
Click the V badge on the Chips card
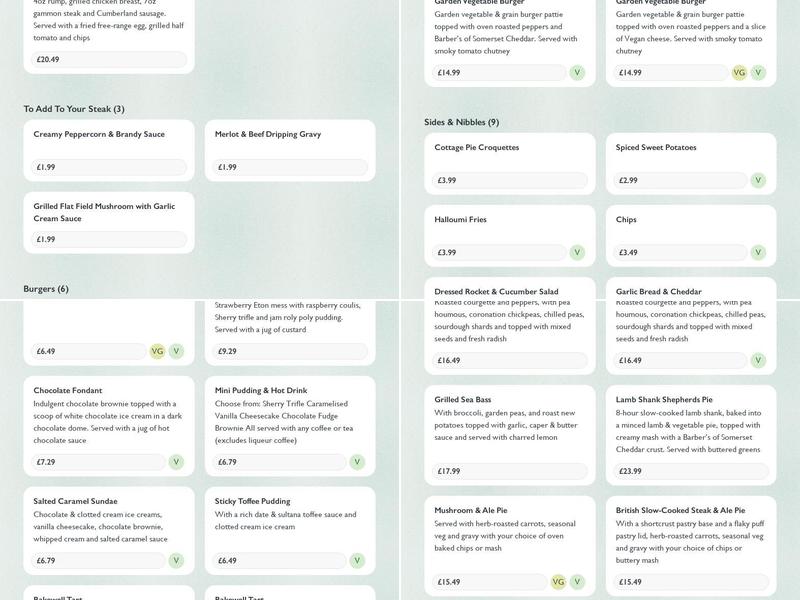pos(758,252)
